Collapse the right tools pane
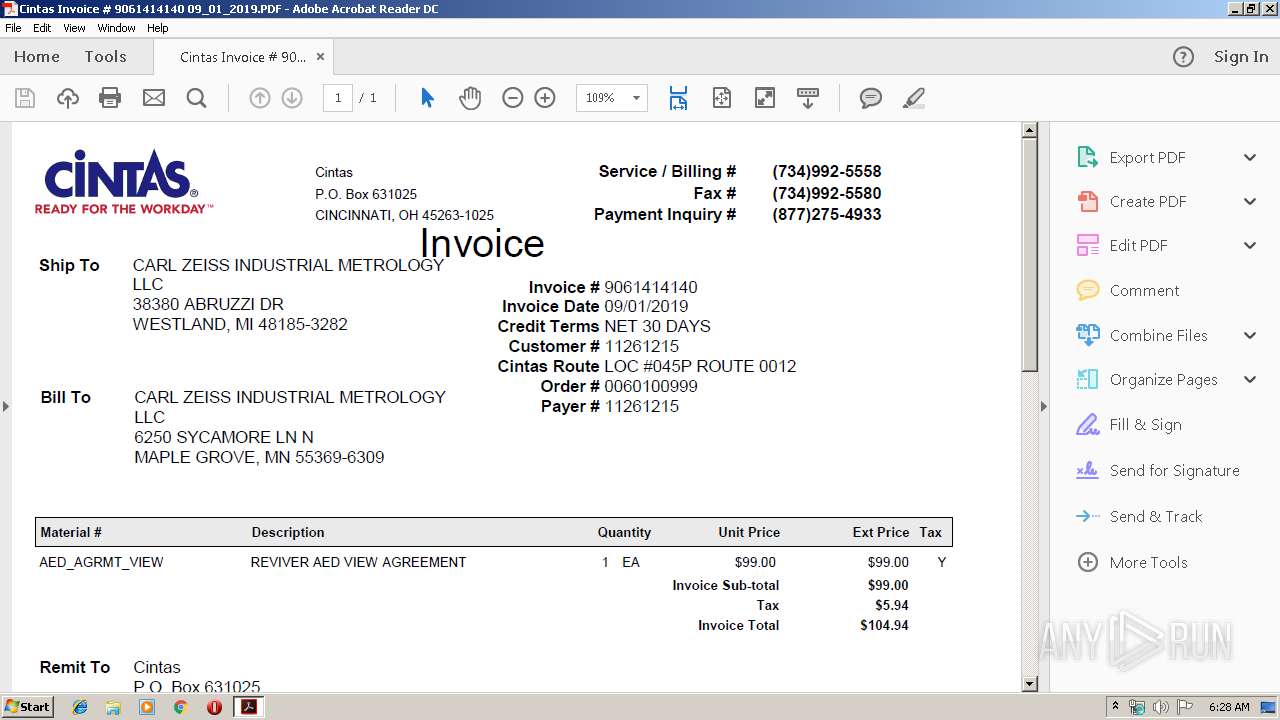Viewport: 1280px width, 720px height. pos(1043,406)
